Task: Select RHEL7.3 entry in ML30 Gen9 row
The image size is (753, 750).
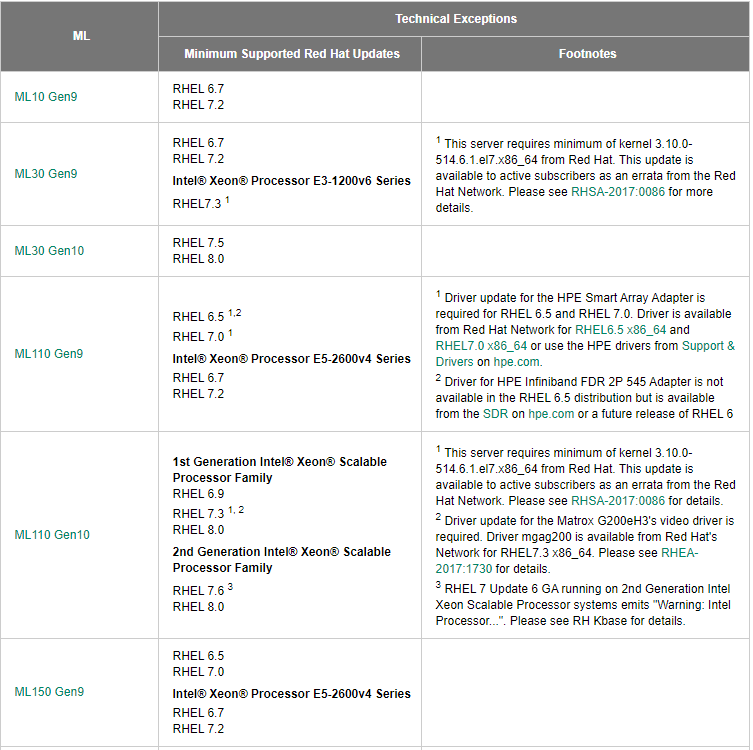Action: (201, 203)
